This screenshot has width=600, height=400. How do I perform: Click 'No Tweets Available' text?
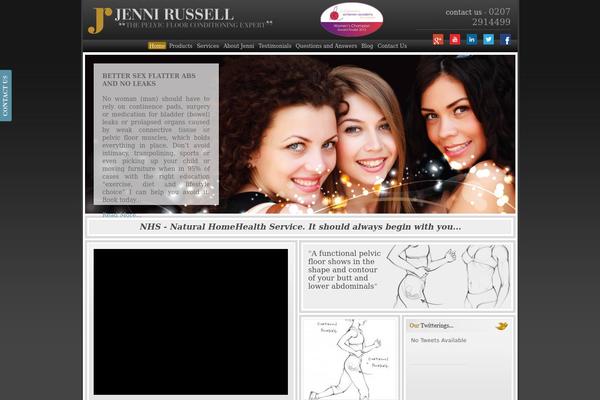point(439,340)
